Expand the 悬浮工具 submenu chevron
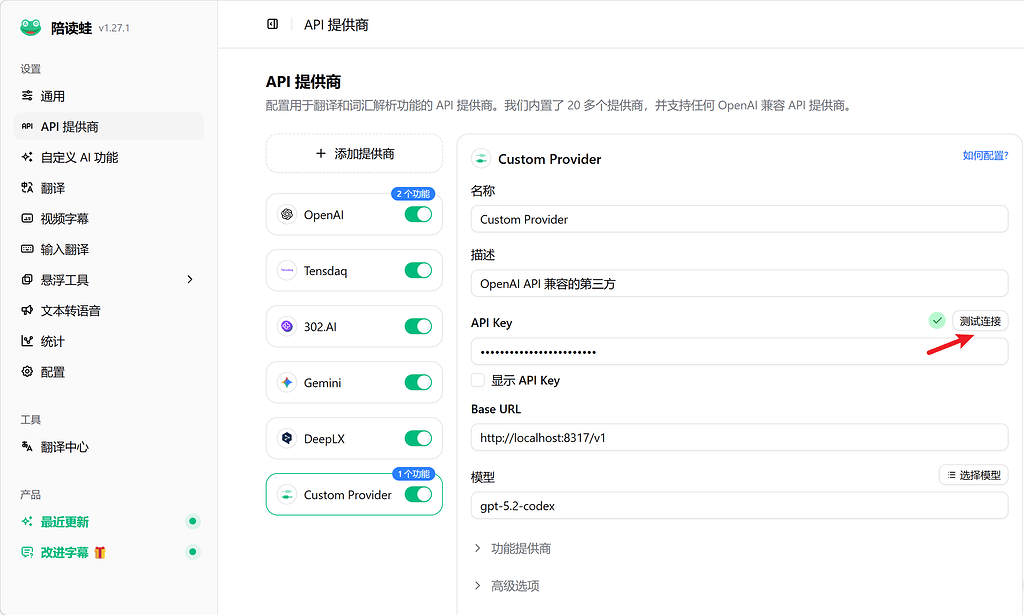The height and width of the screenshot is (615, 1024). click(190, 279)
